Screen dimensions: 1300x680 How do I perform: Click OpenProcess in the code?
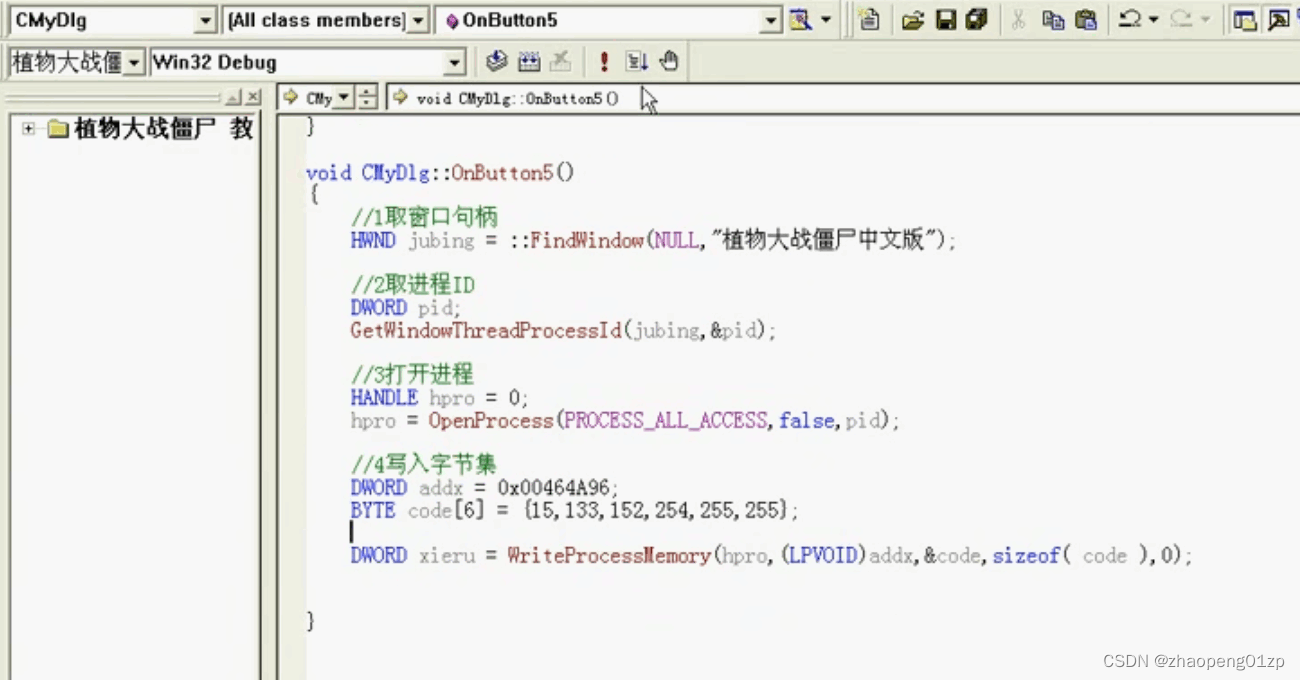click(491, 421)
